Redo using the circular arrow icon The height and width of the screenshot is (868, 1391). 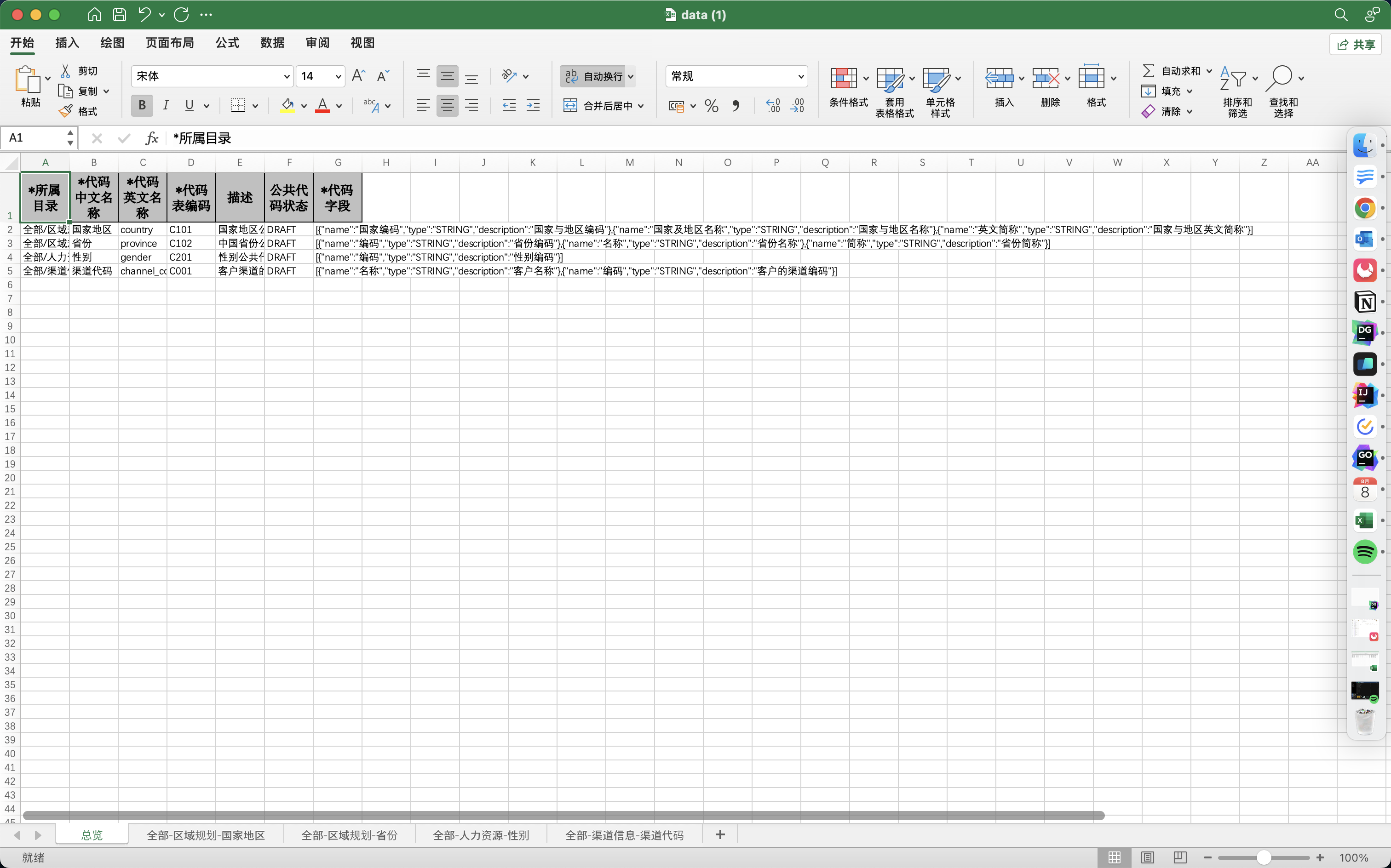182,14
